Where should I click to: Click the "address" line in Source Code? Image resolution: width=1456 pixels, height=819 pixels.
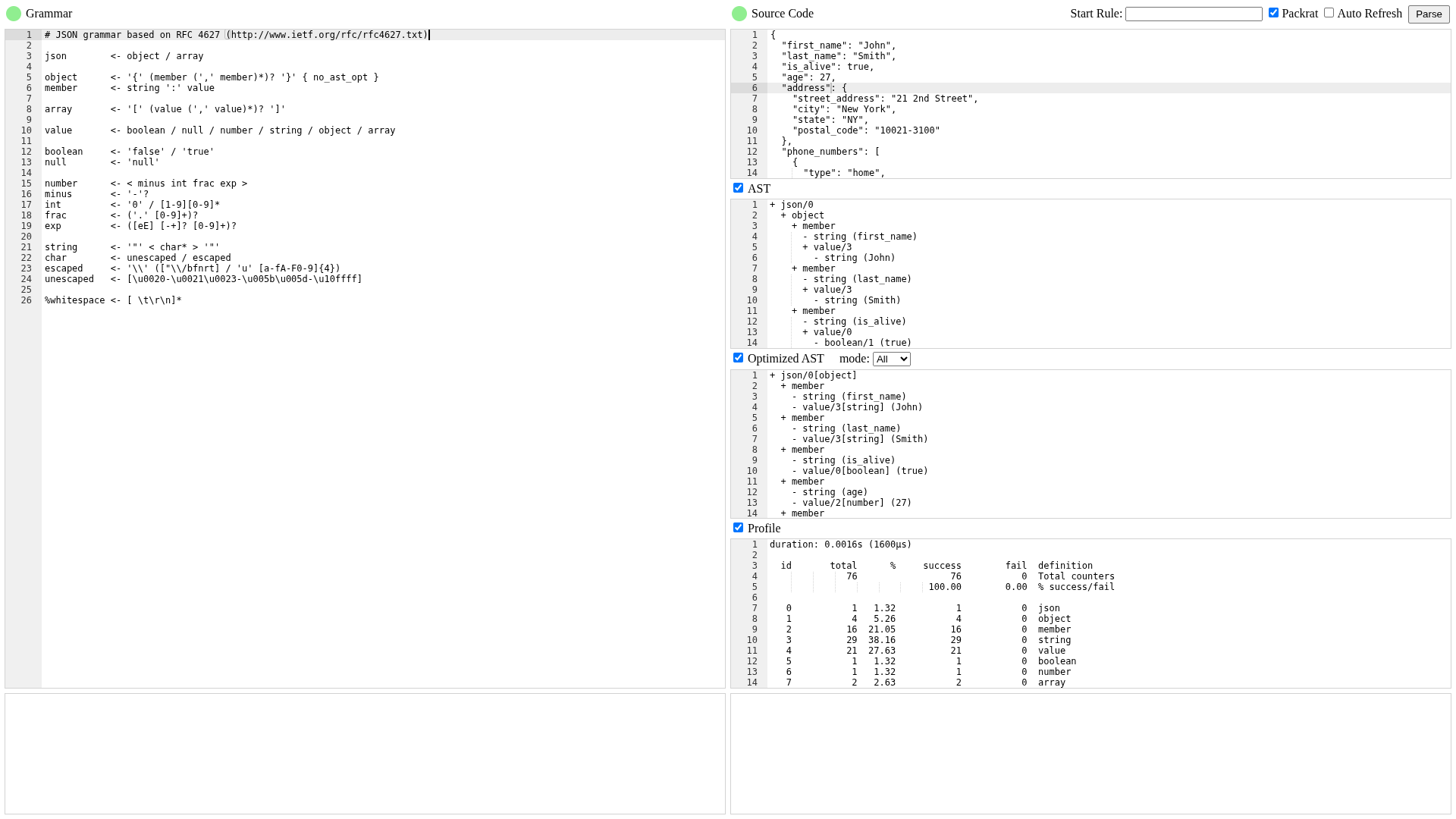click(x=806, y=88)
